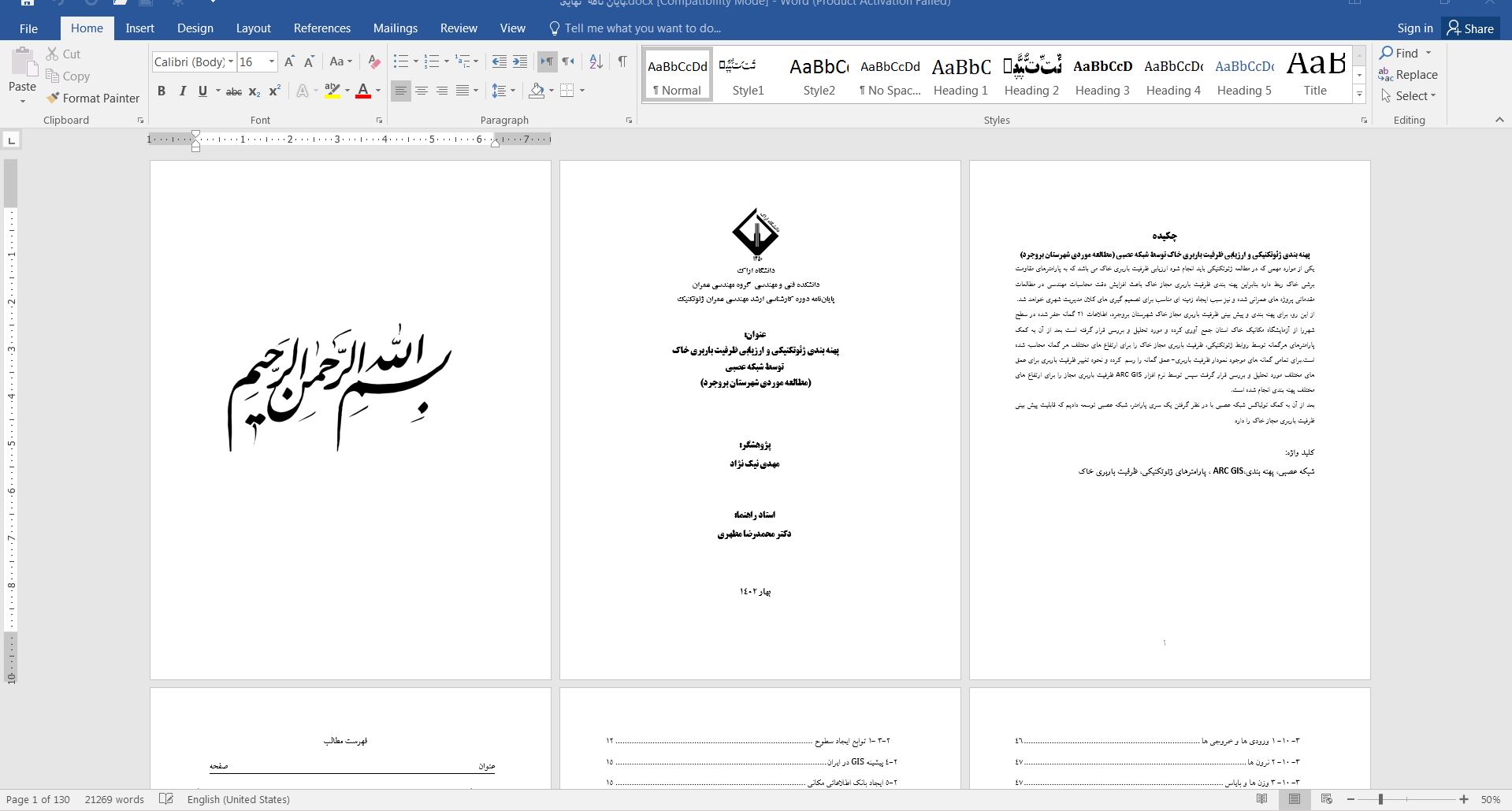Screen dimensions: 1512x811
Task: Increase font size with Grow Font icon
Action: click(x=289, y=61)
